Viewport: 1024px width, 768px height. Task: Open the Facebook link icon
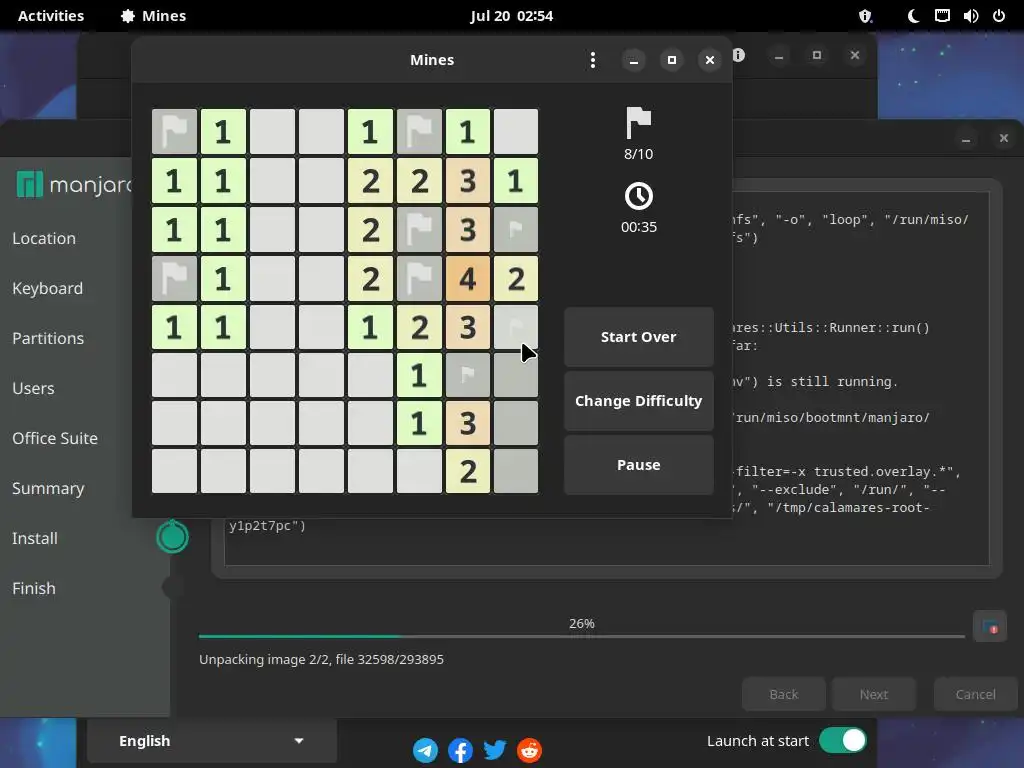460,750
